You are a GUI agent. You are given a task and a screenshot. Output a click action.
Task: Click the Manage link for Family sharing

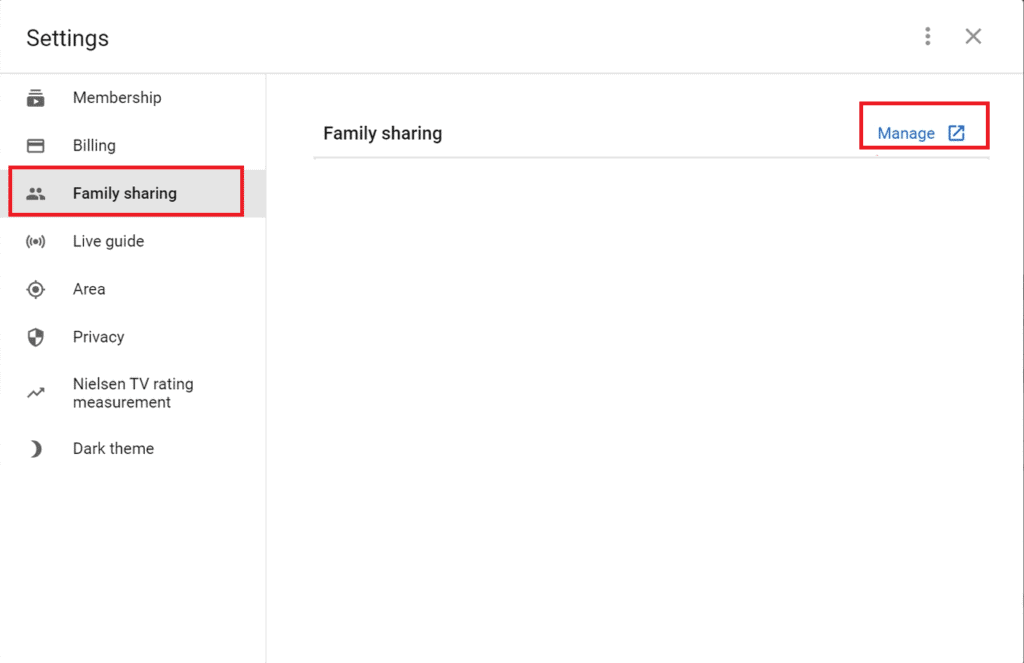906,132
